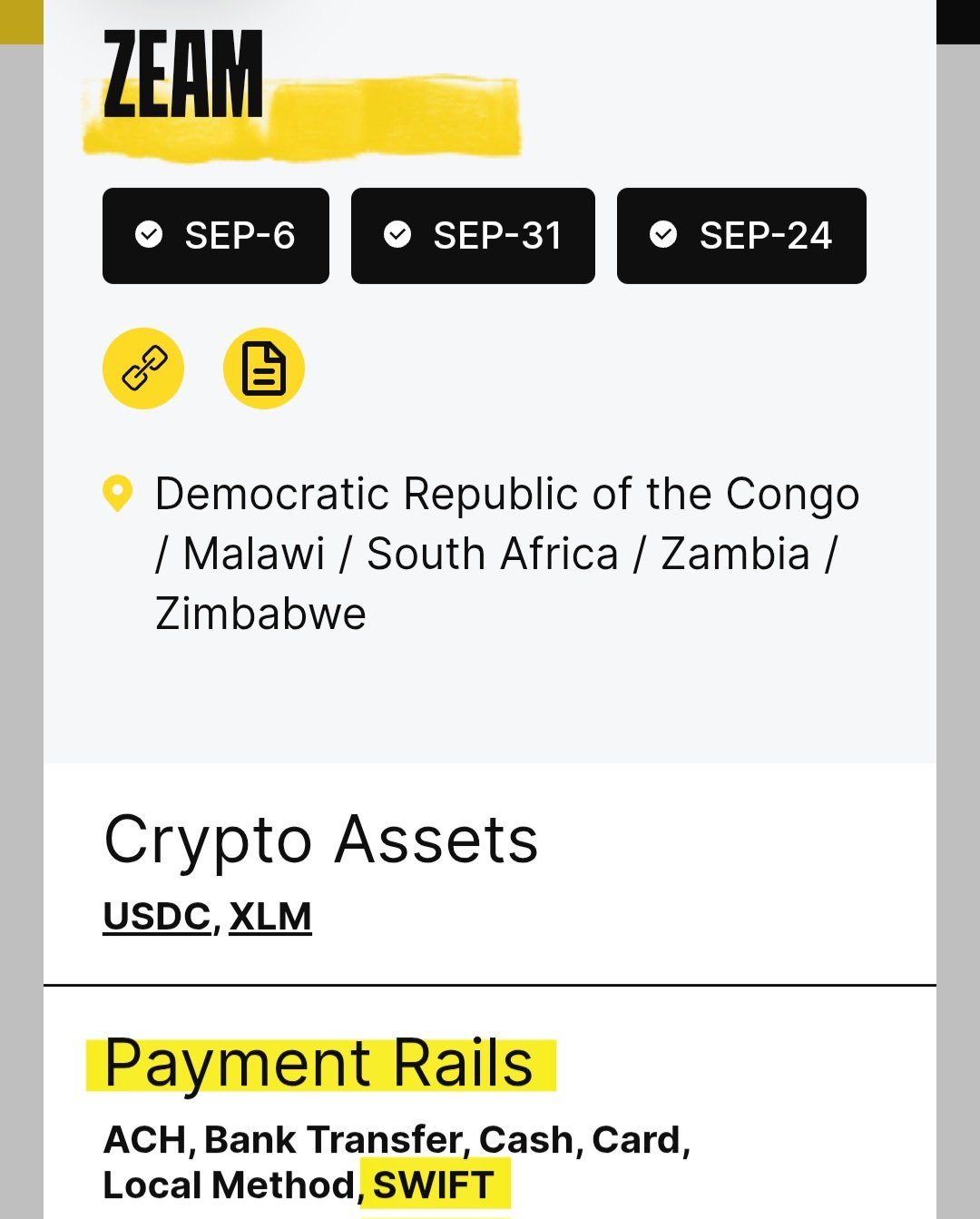Click the Democratic Republic of the Congo text
Screen dimensions: 980x1219
pos(506,495)
